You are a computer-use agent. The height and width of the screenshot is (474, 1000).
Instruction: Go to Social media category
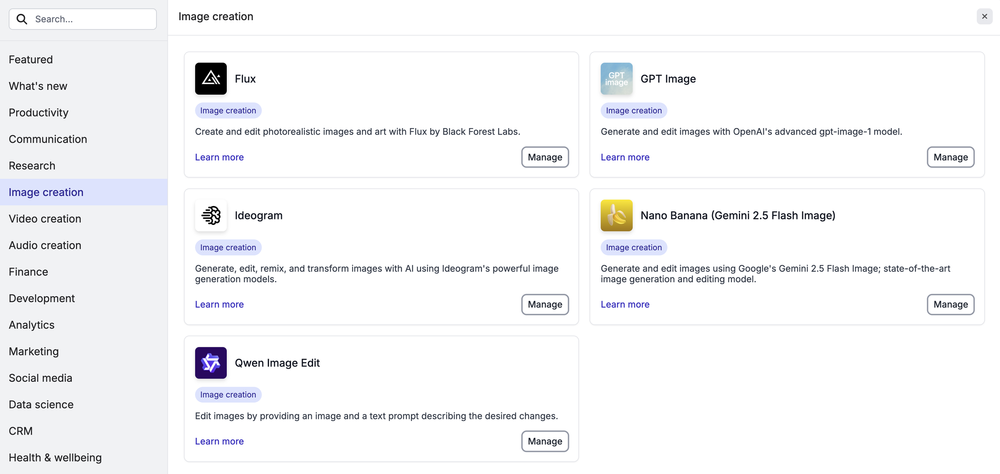click(84, 378)
